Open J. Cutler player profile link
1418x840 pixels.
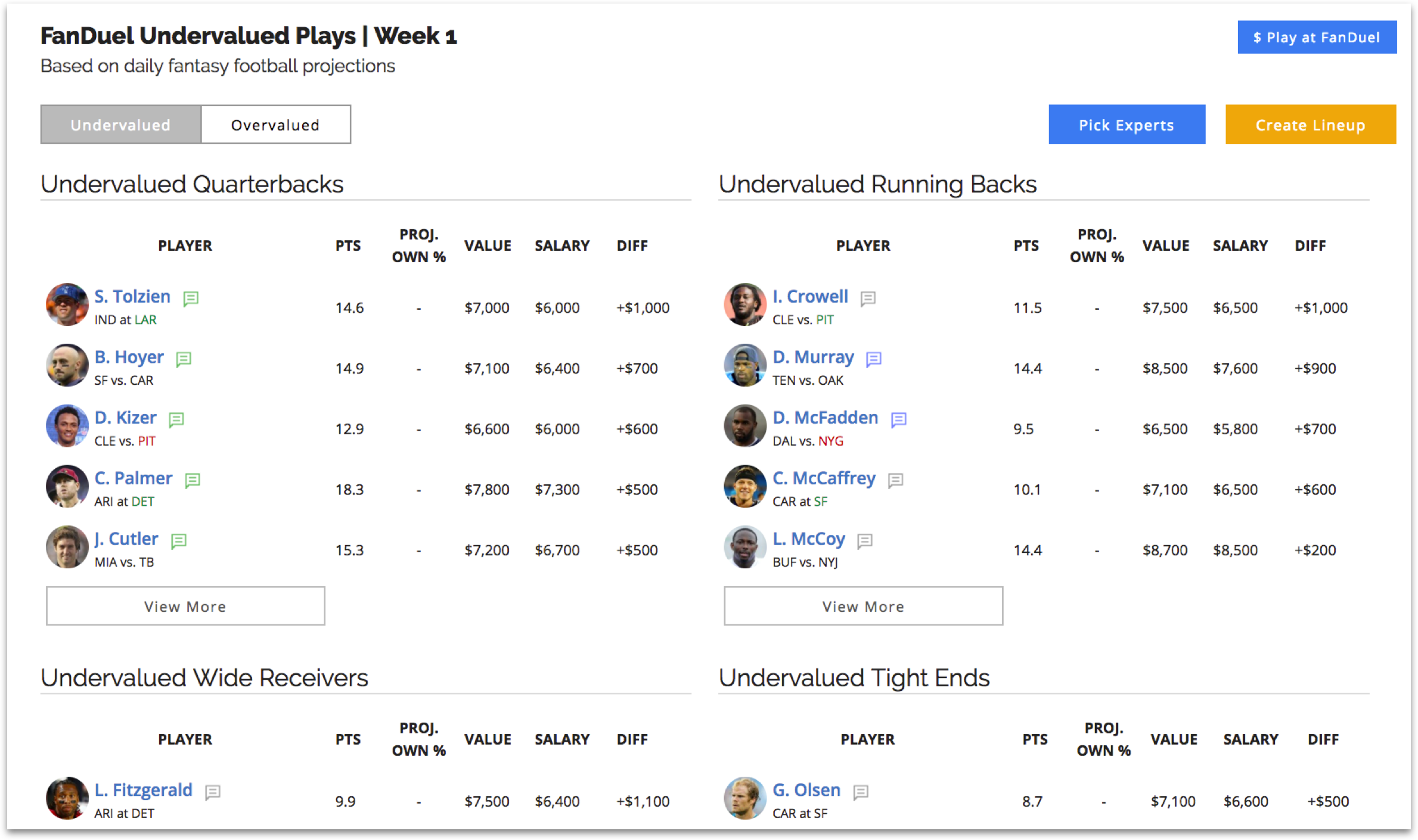click(126, 539)
